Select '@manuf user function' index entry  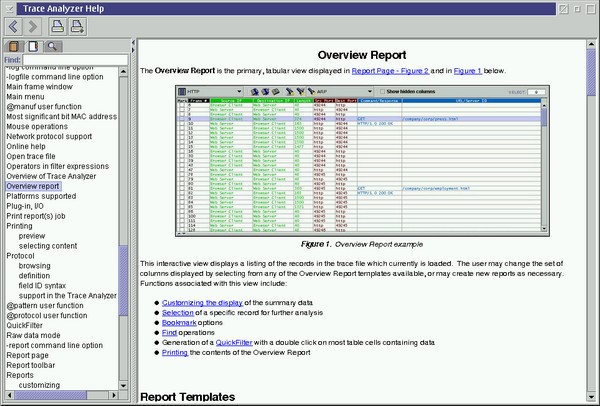[x=44, y=107]
